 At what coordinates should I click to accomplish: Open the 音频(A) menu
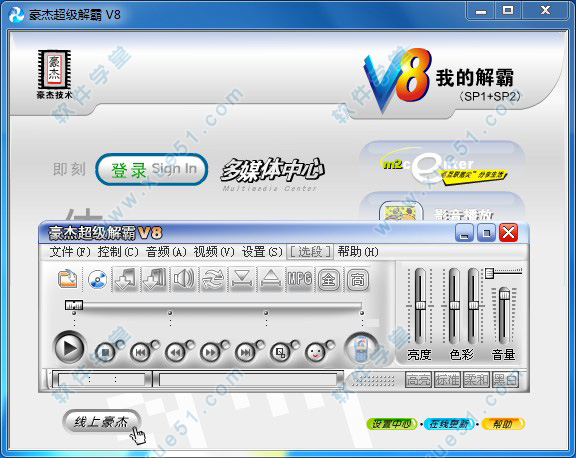(x=166, y=252)
